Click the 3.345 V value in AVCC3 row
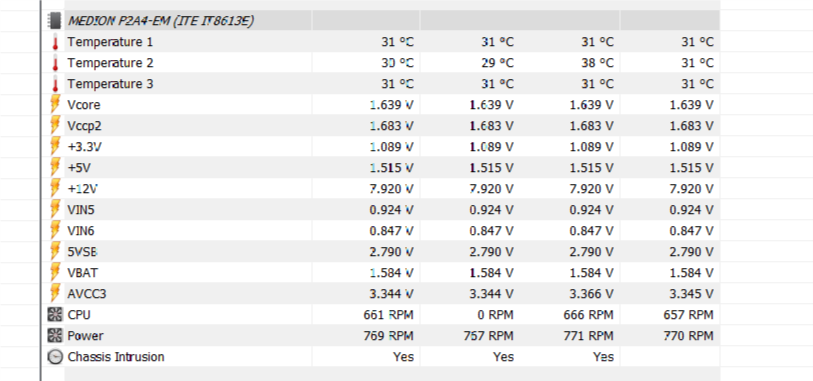The height and width of the screenshot is (381, 813). (692, 294)
